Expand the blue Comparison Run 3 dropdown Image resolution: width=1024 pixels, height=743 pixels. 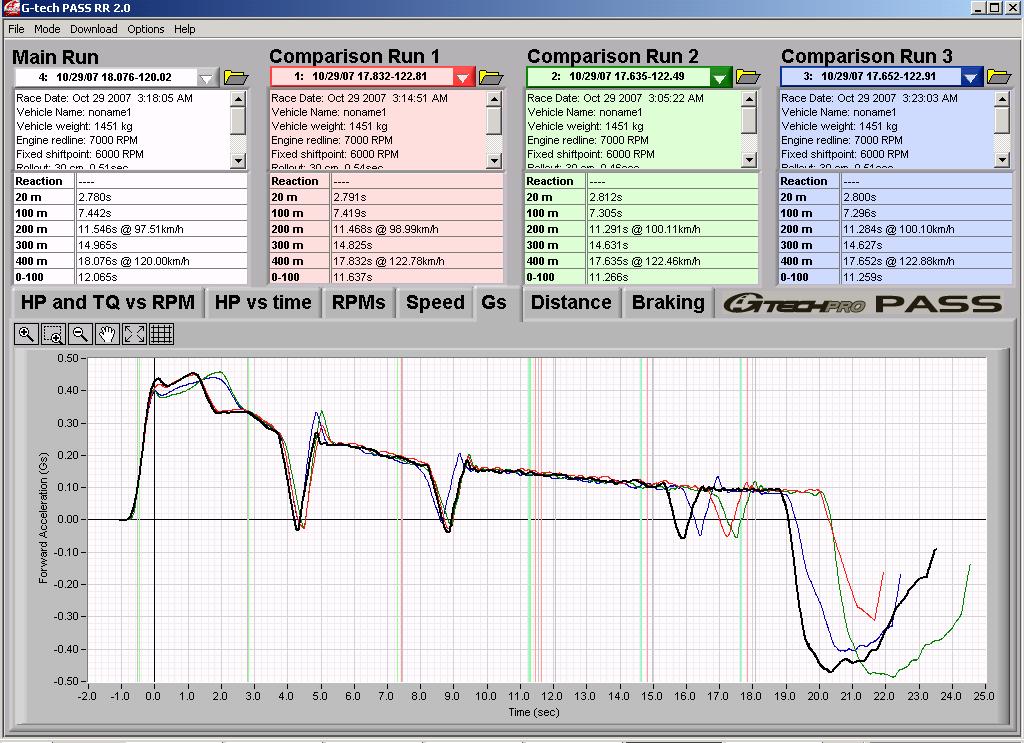(972, 77)
